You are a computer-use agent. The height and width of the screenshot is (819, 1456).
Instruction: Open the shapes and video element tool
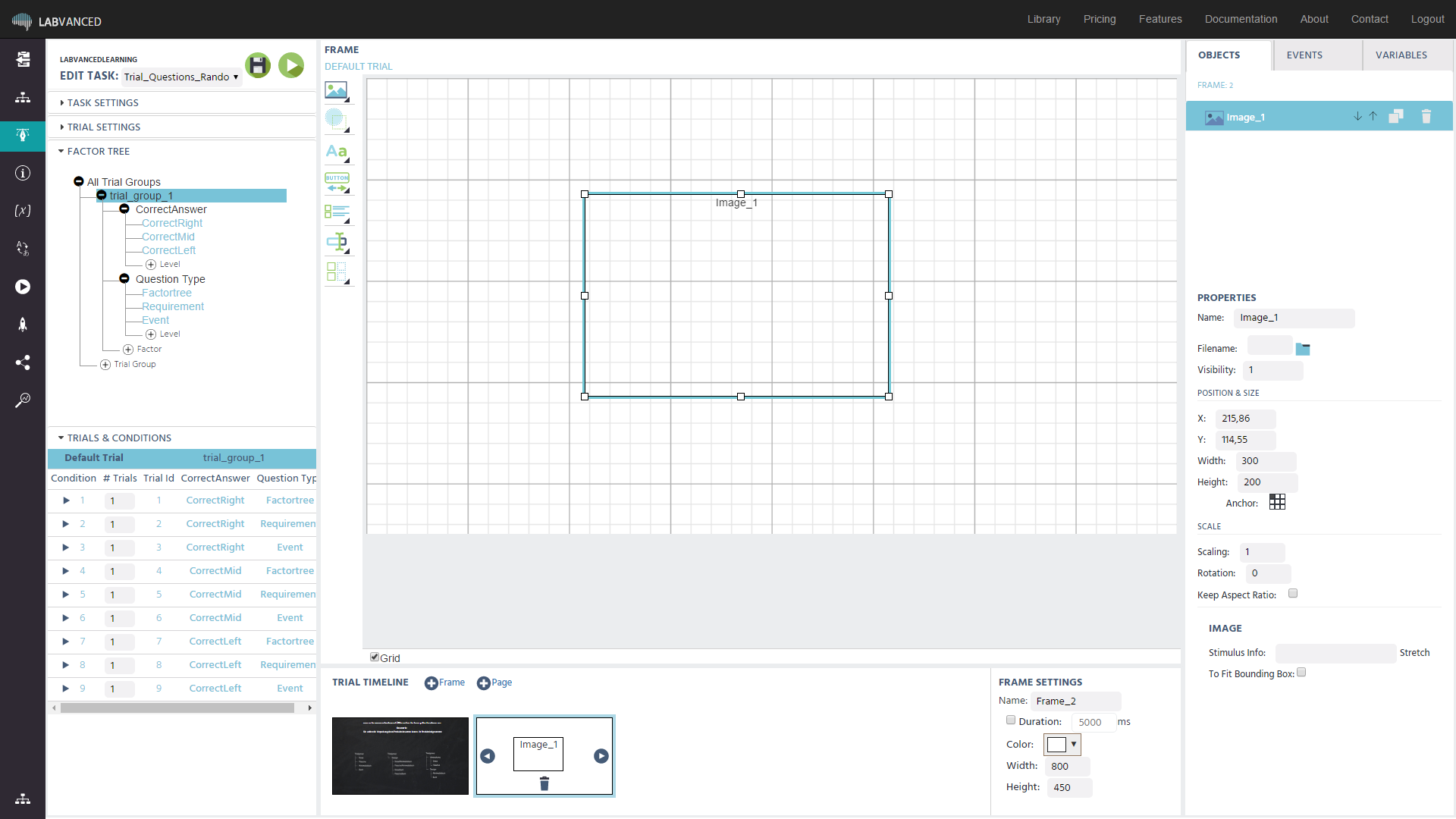pos(337,121)
